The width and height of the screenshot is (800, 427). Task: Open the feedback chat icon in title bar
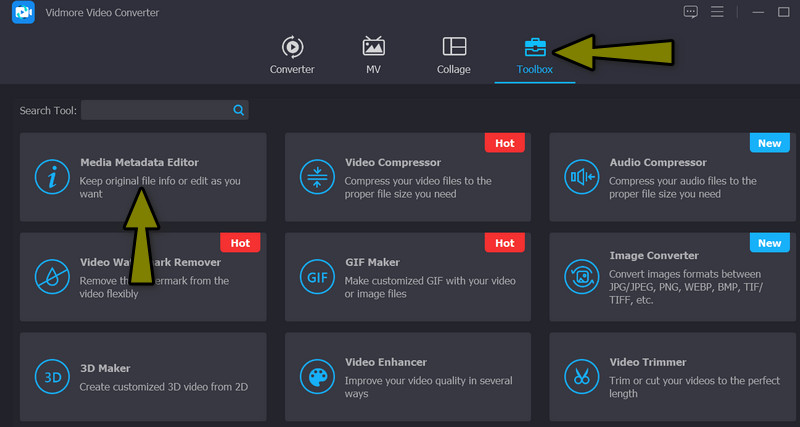690,12
